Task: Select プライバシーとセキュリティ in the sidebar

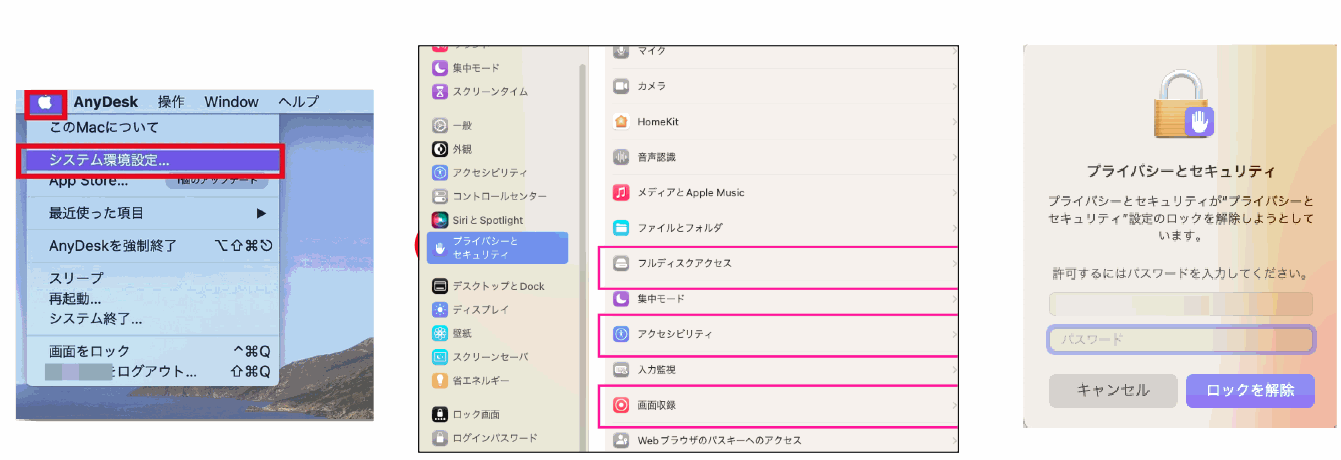Action: (497, 248)
